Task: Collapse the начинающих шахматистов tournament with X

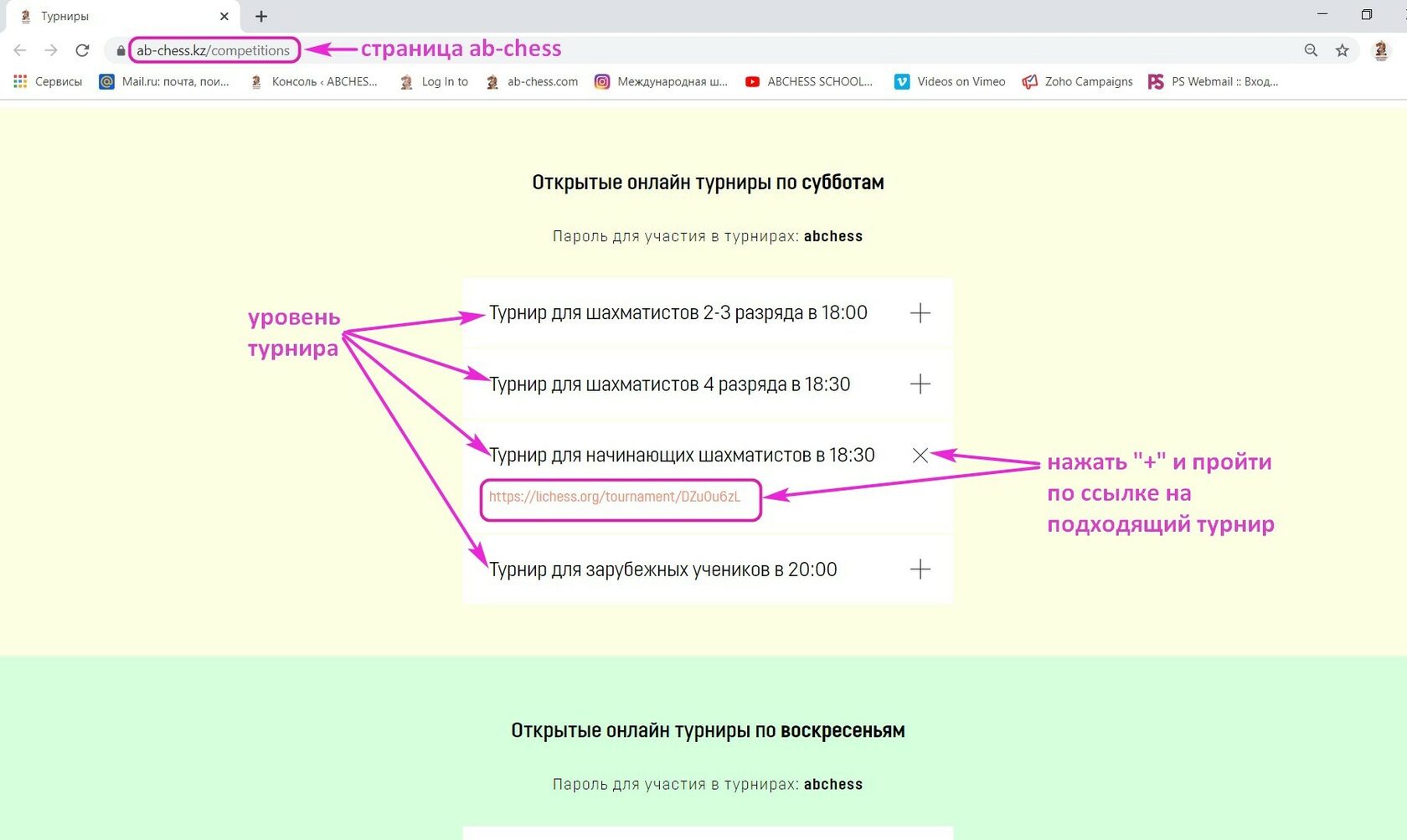Action: [920, 455]
